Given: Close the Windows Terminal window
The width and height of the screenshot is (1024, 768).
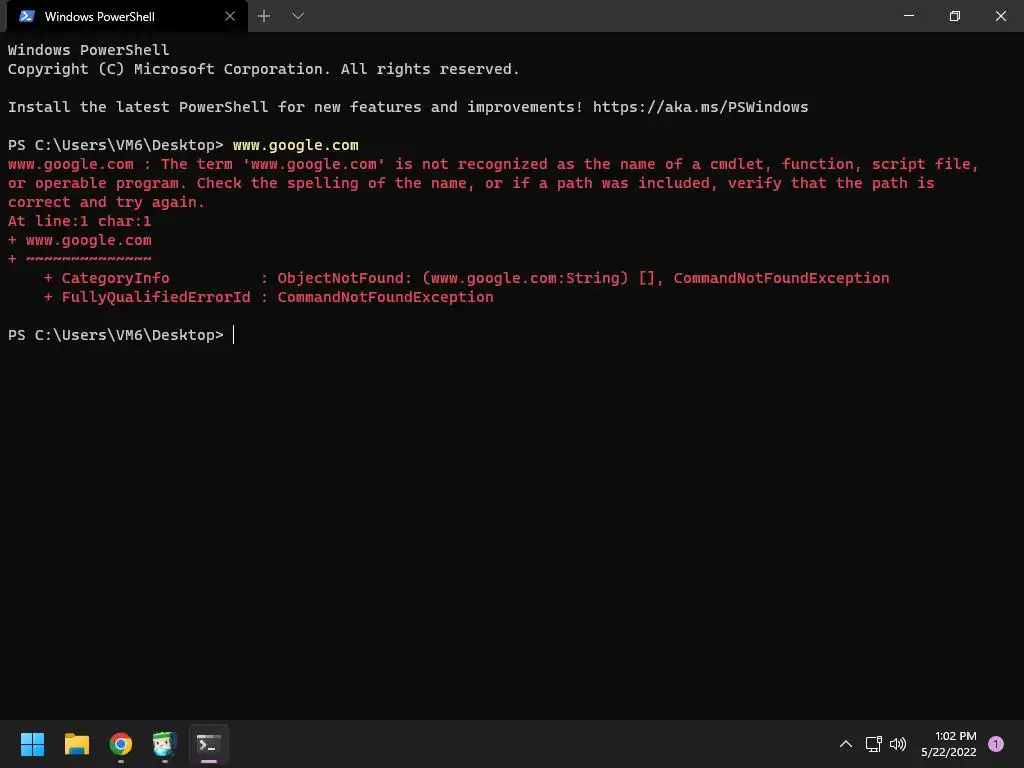Looking at the screenshot, I should point(1000,16).
